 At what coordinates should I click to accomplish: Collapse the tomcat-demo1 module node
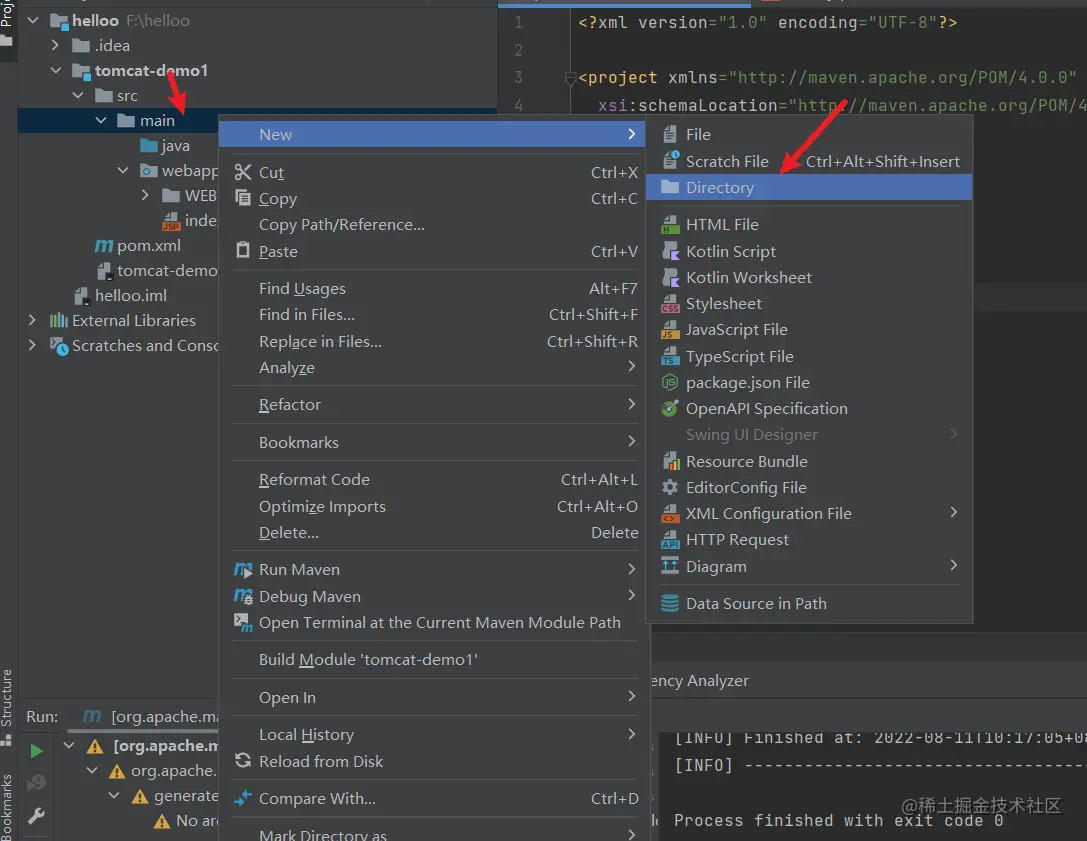coord(56,70)
